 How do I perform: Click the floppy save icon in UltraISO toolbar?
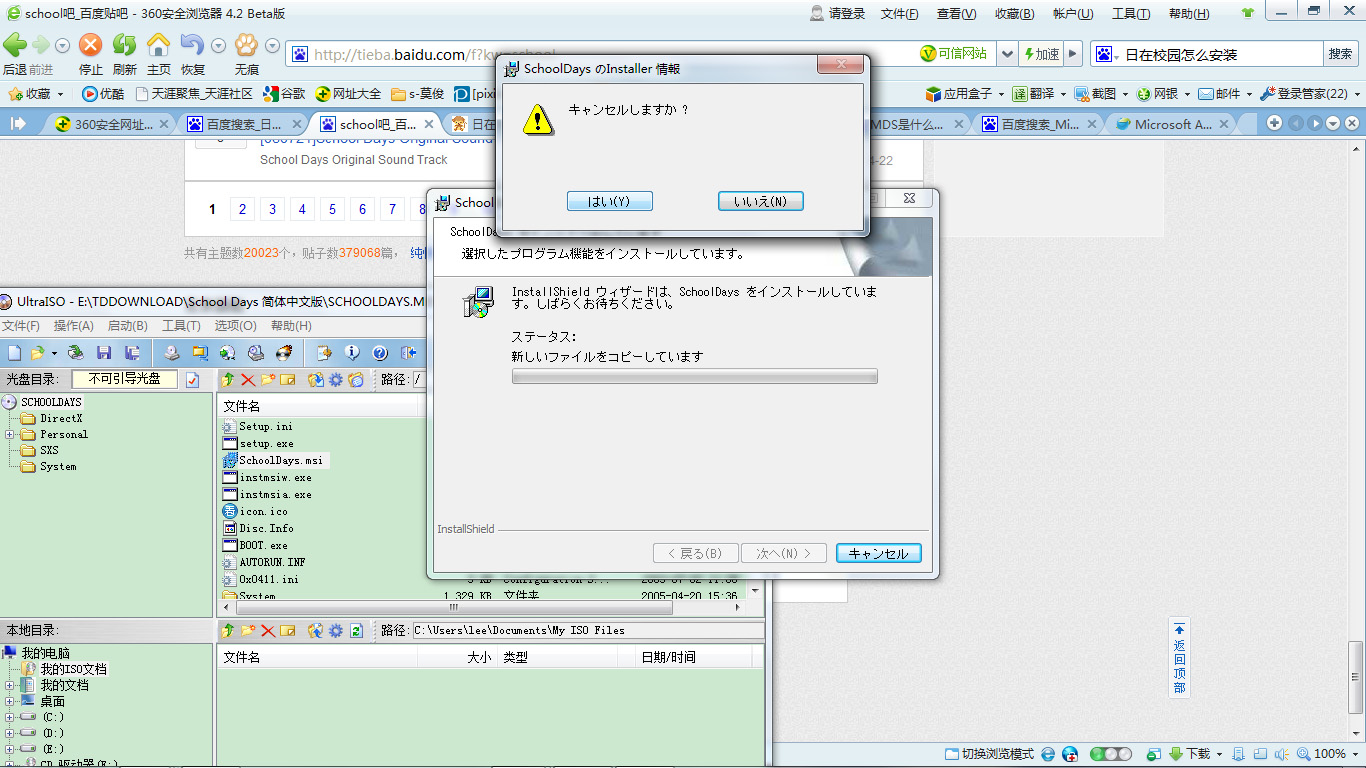104,353
